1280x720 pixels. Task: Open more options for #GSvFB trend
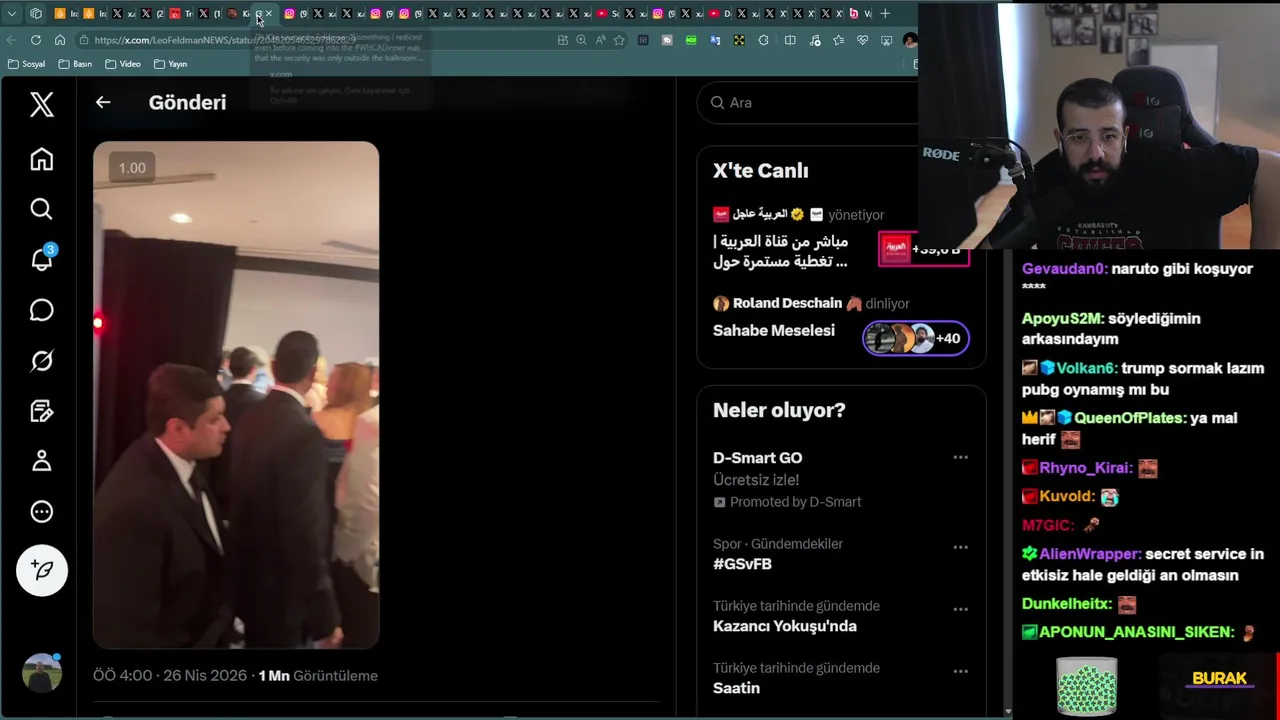tap(960, 547)
